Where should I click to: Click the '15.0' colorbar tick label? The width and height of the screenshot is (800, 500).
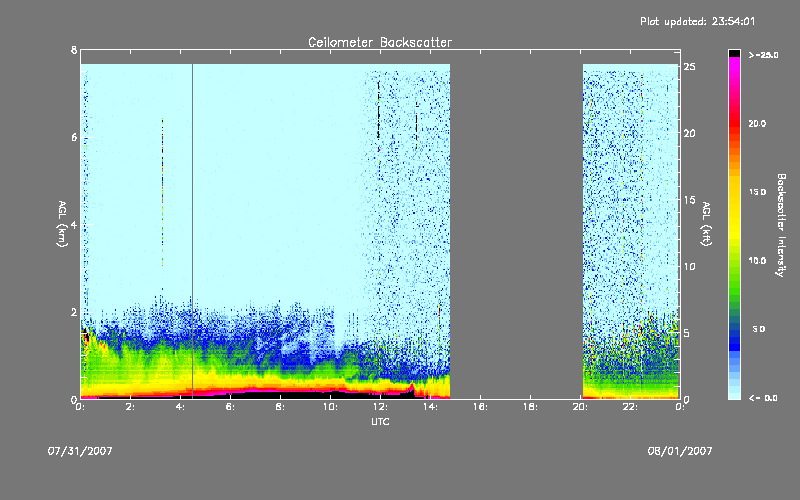pos(757,192)
